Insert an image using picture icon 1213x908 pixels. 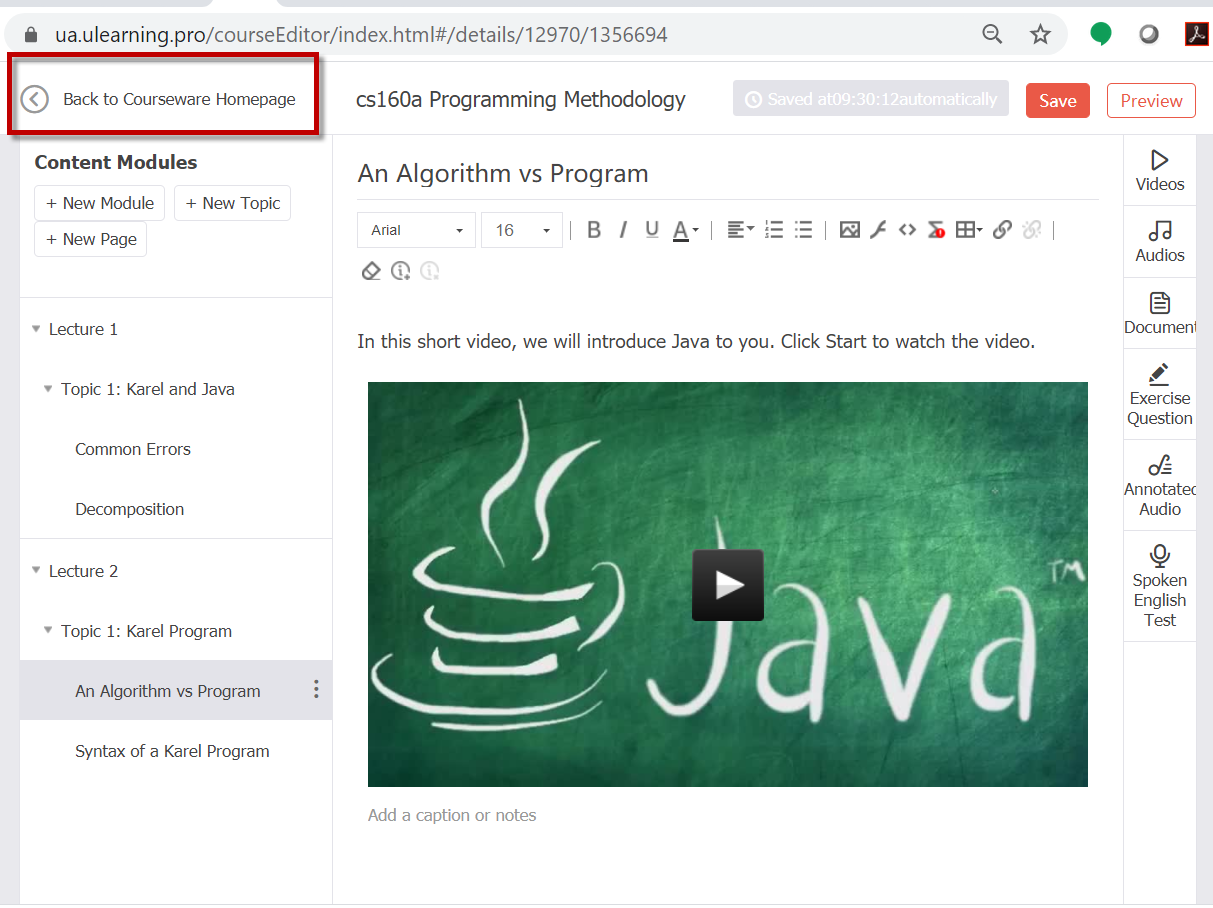point(850,230)
